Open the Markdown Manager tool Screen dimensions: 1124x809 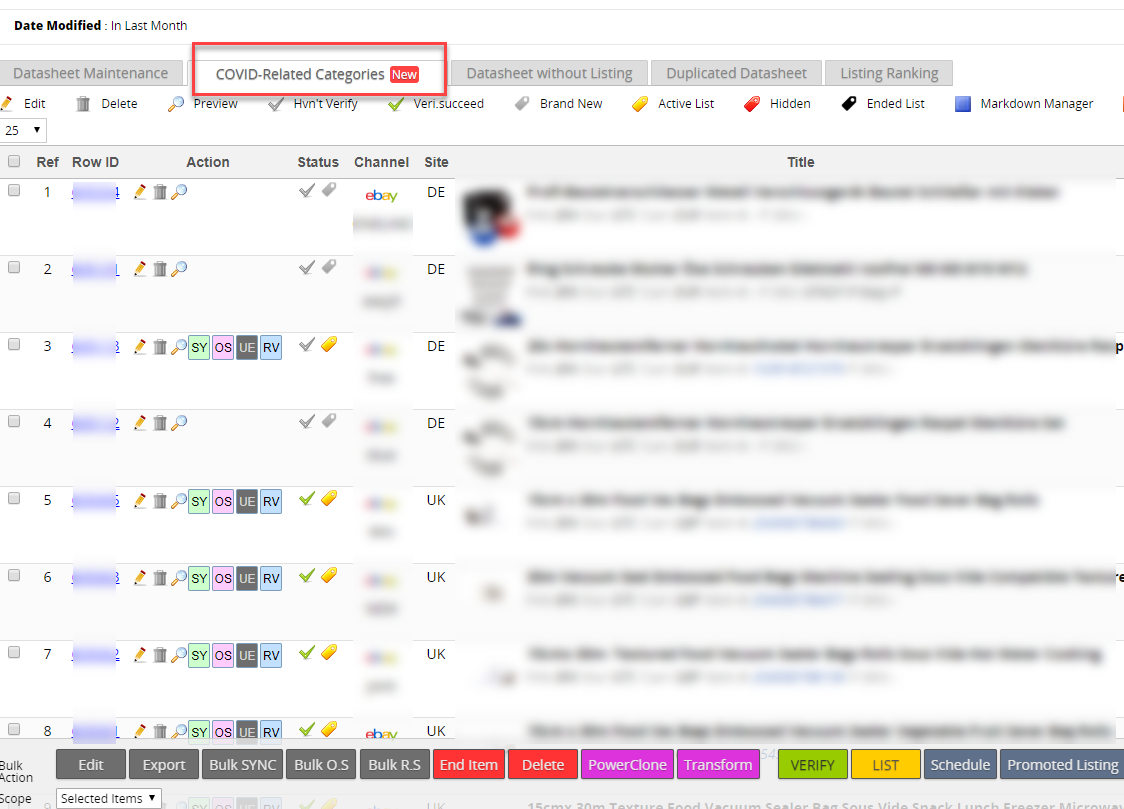[1025, 104]
